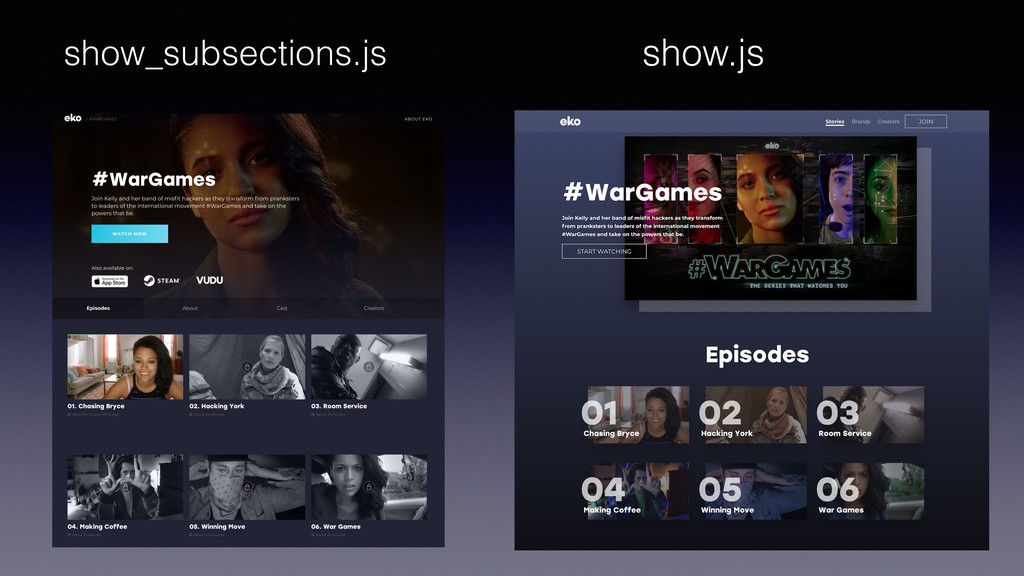The width and height of the screenshot is (1024, 576).
Task: Open episode card 03 Room Service in show.js
Action: (x=871, y=415)
